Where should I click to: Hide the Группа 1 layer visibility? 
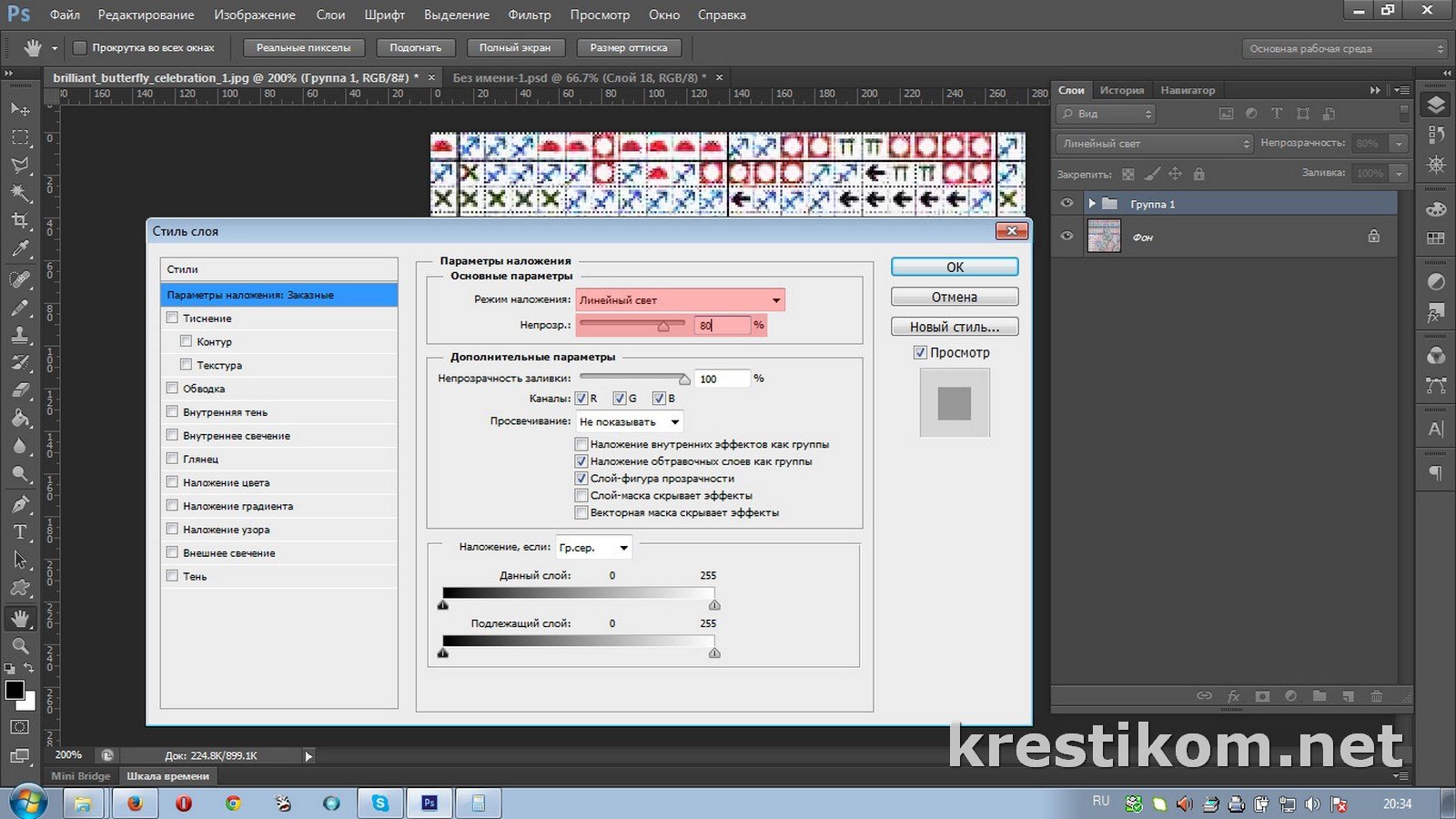(1067, 204)
